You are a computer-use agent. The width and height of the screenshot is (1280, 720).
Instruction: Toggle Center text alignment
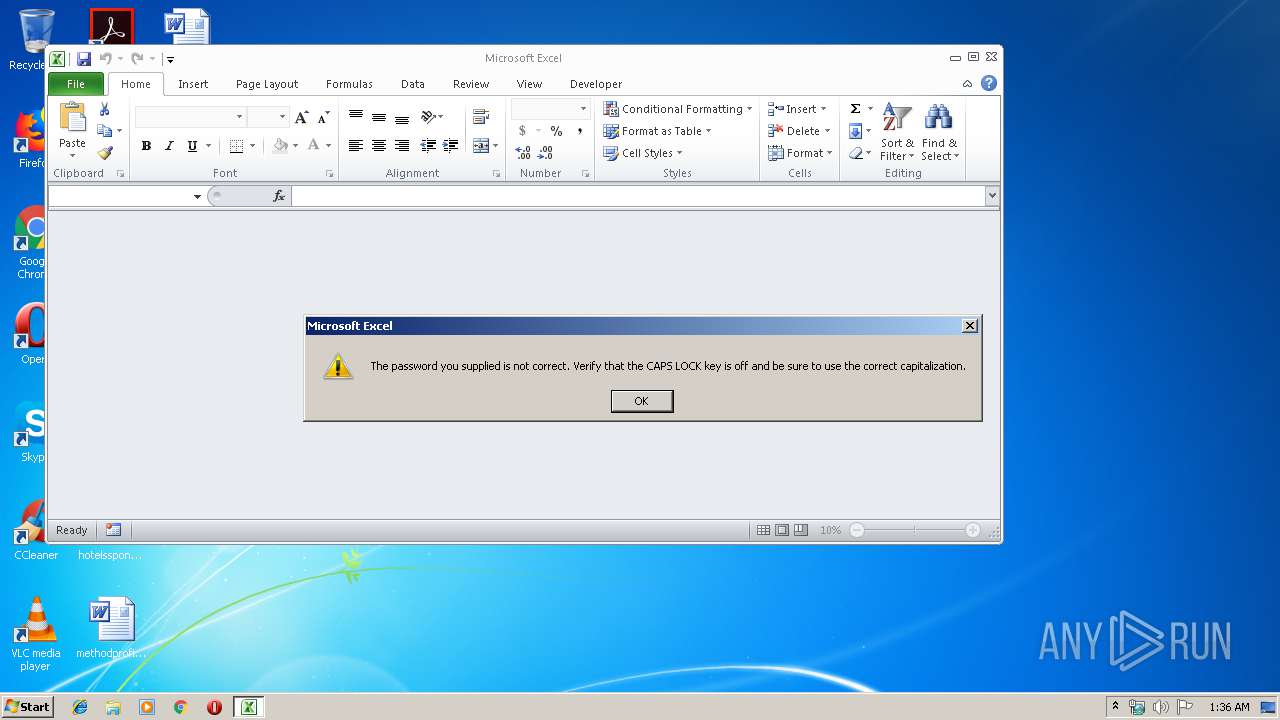tap(379, 146)
